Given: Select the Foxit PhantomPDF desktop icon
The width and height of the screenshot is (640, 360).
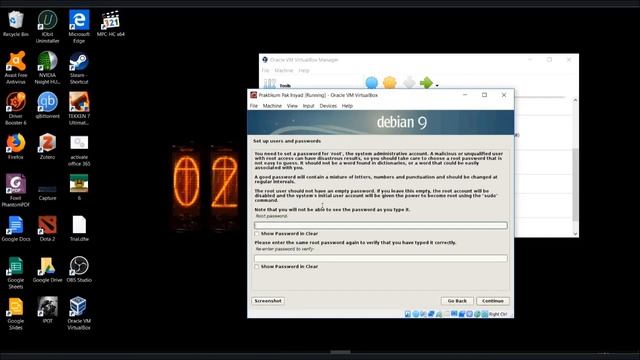Looking at the screenshot, I should pos(16,191).
